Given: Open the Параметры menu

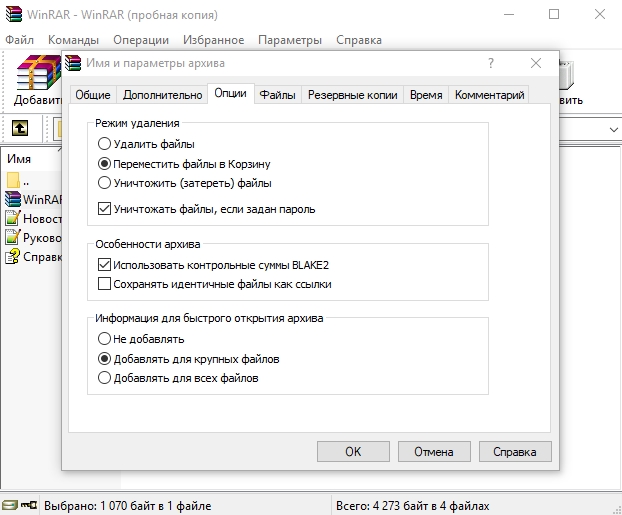Looking at the screenshot, I should (x=290, y=40).
